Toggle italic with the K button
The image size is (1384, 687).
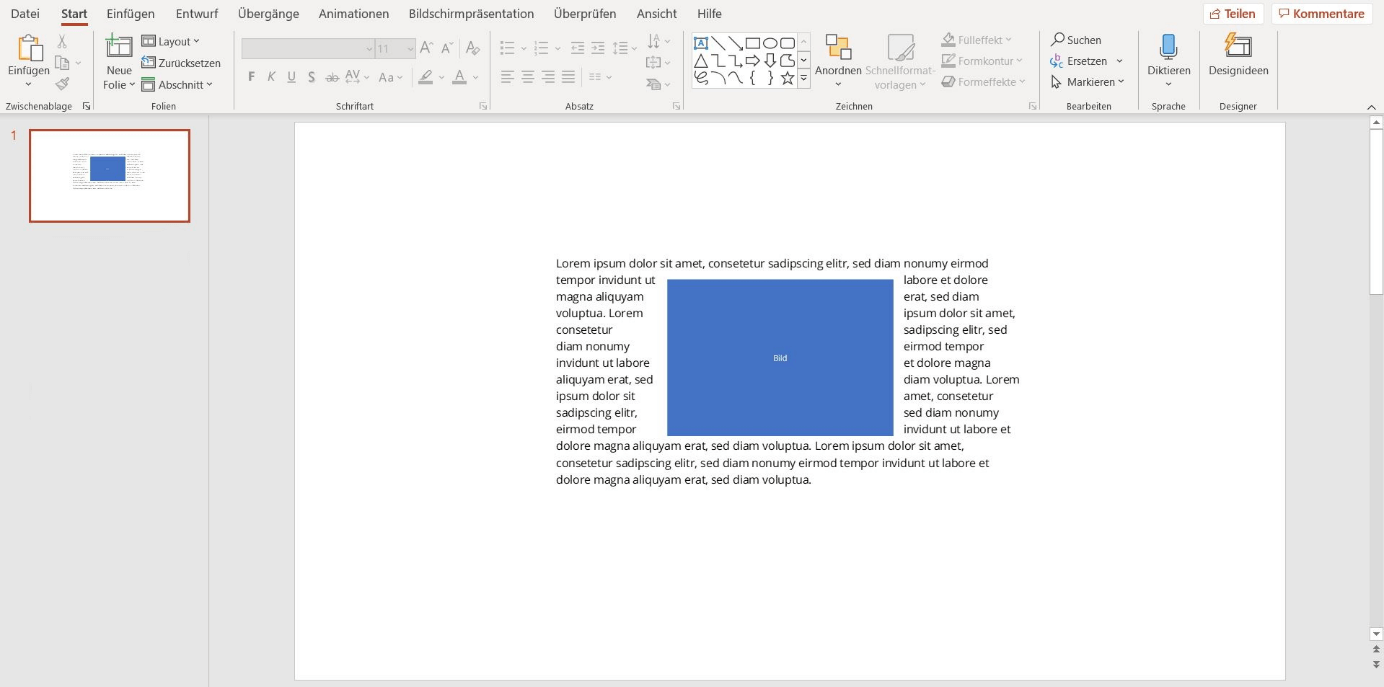tap(271, 77)
